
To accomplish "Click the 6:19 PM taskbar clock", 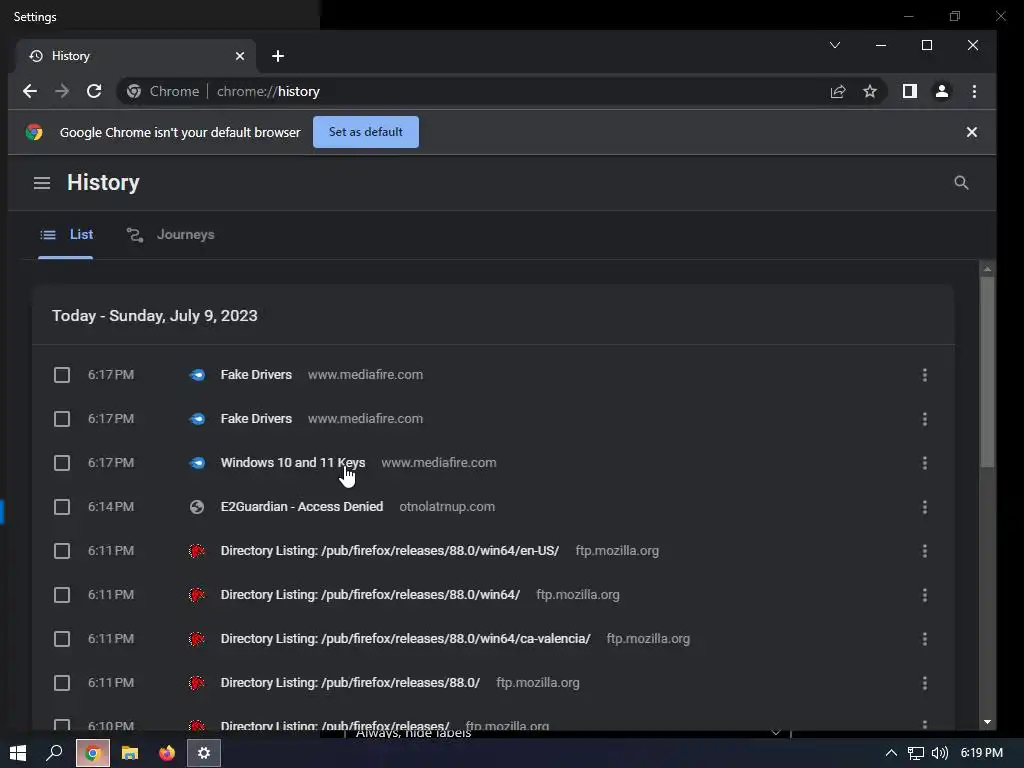I will (x=982, y=753).
